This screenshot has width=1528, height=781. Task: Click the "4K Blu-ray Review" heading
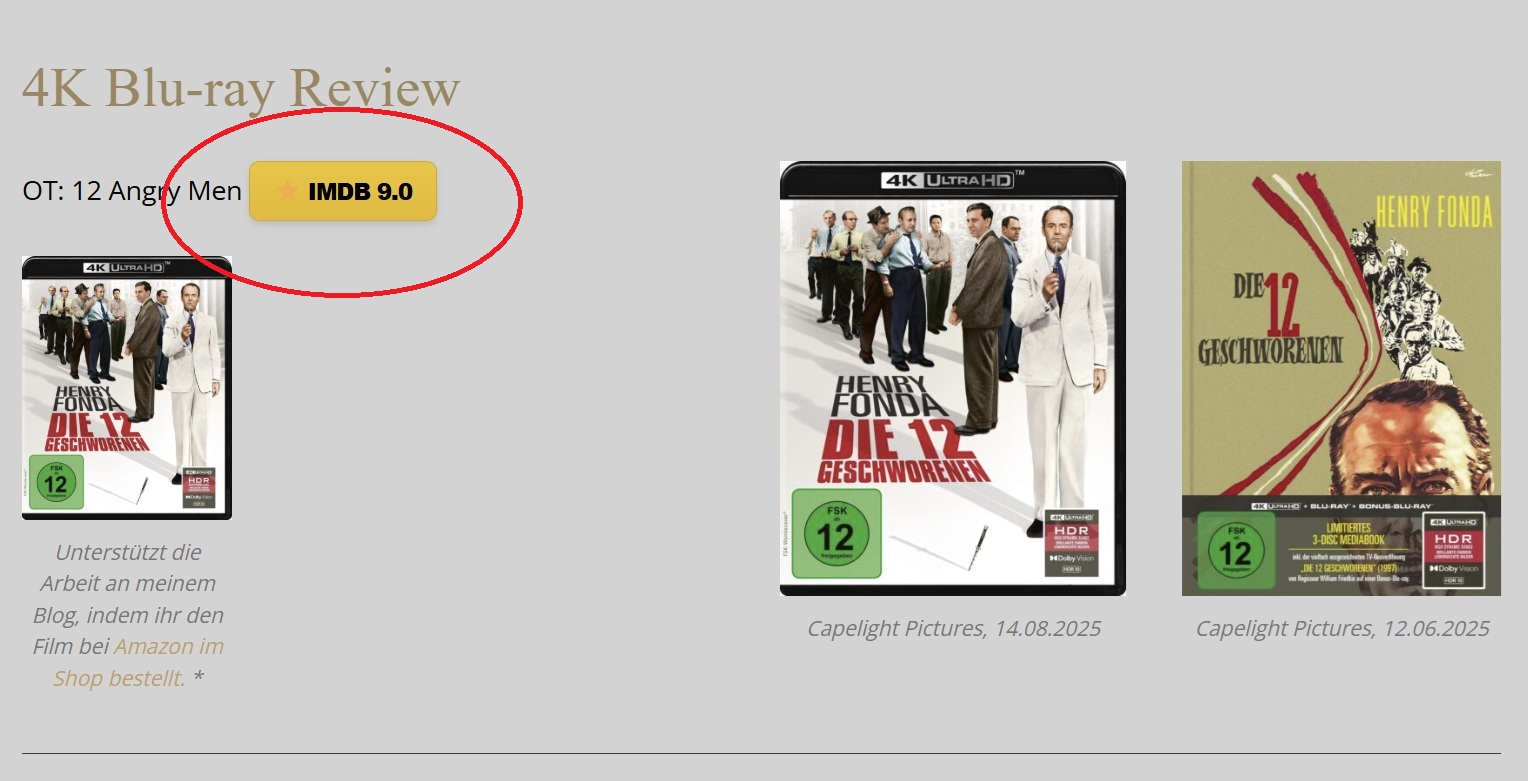point(241,88)
